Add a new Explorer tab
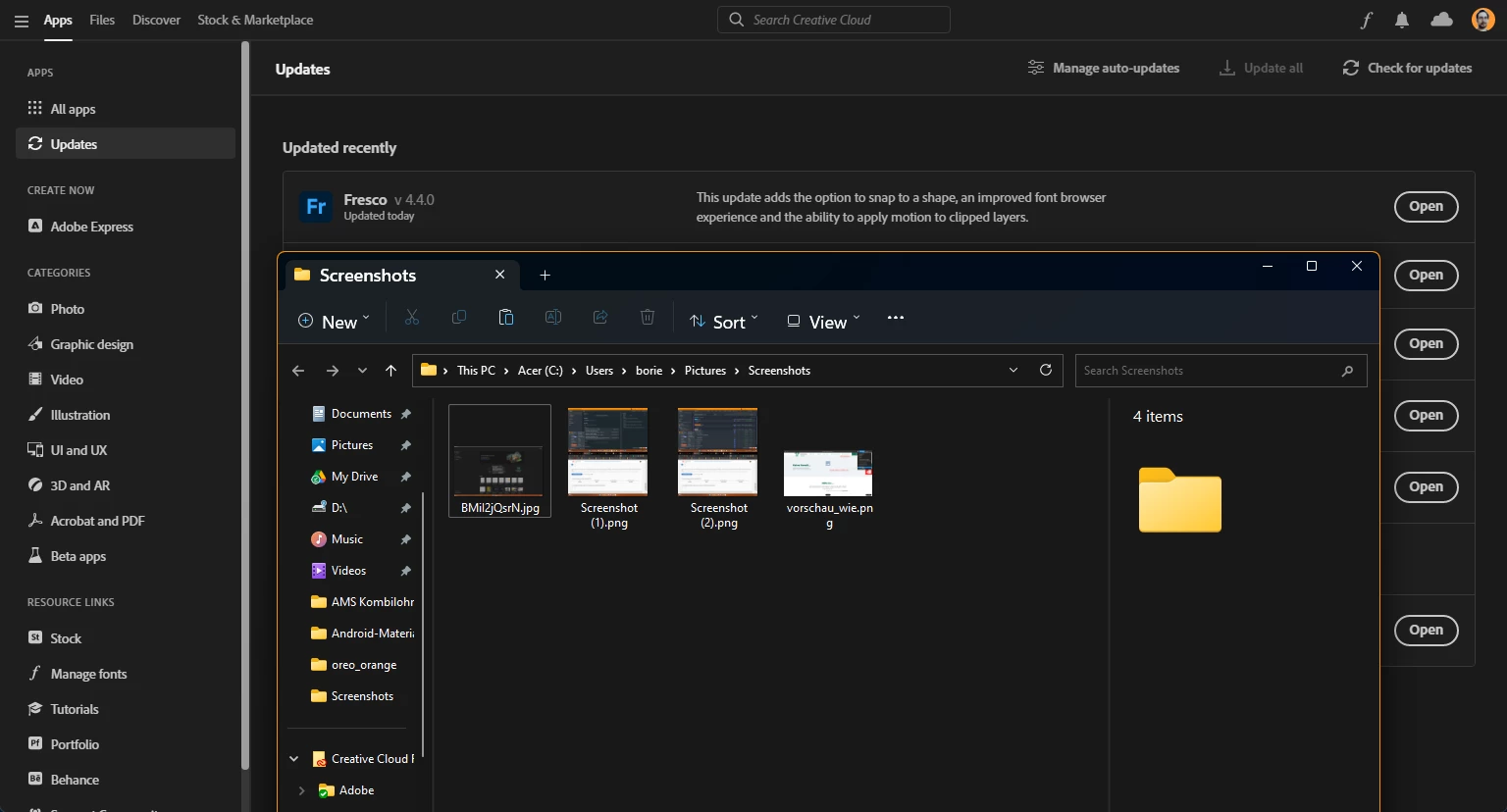This screenshot has width=1507, height=812. 546,276
